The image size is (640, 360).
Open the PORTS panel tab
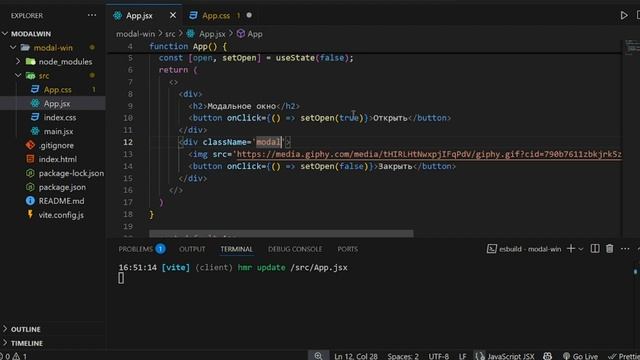[x=347, y=249]
